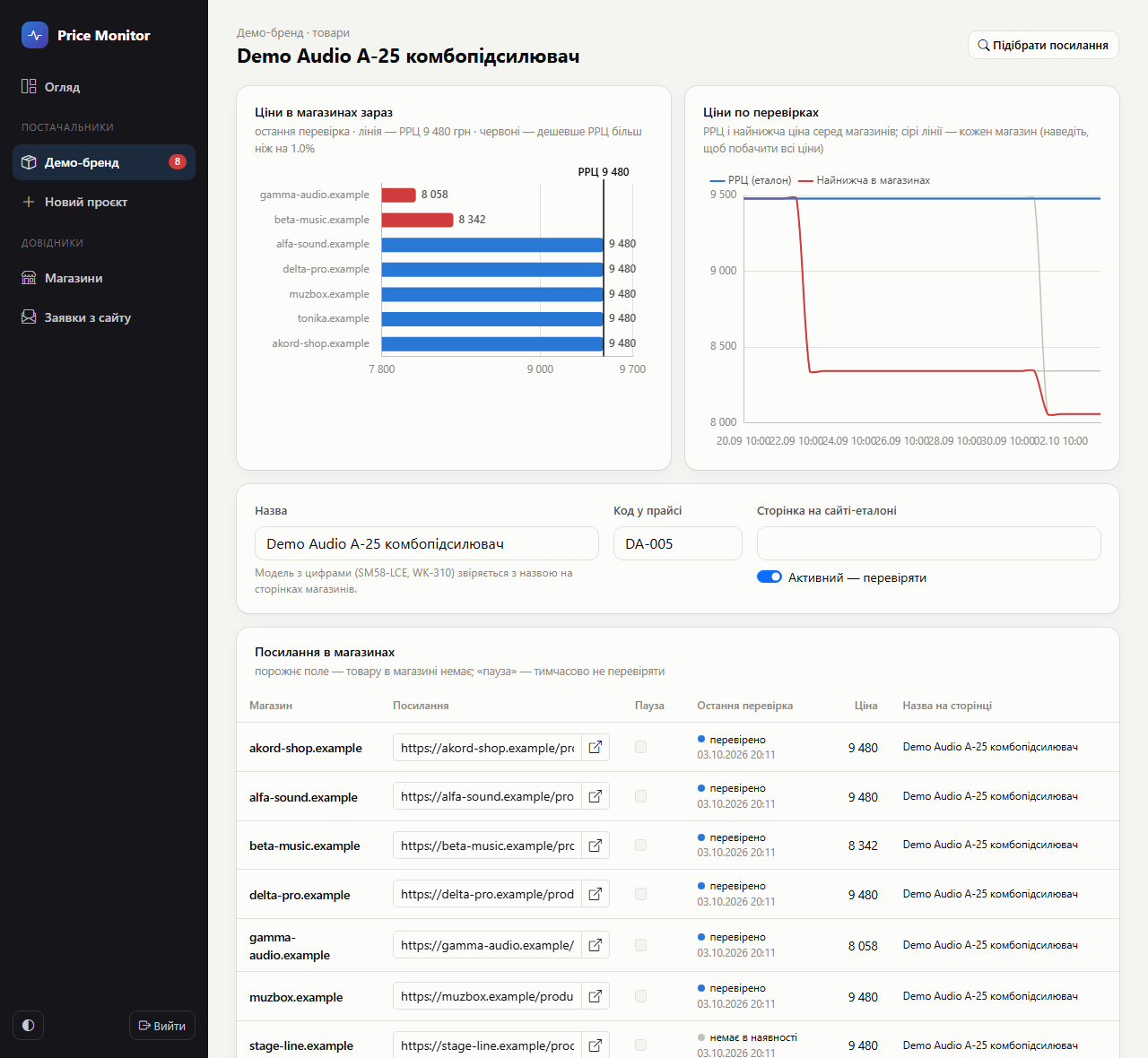Toggle the dark/light theme icon

29,1026
